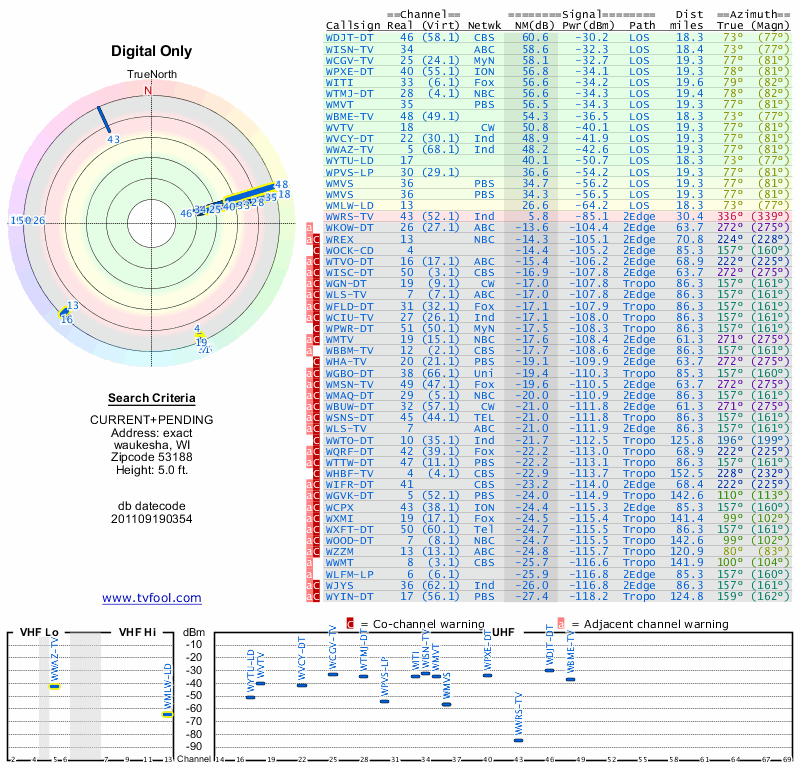This screenshot has height=768, width=800.
Task: Select the WDJT-DT callsign in the table
Action: [x=350, y=37]
